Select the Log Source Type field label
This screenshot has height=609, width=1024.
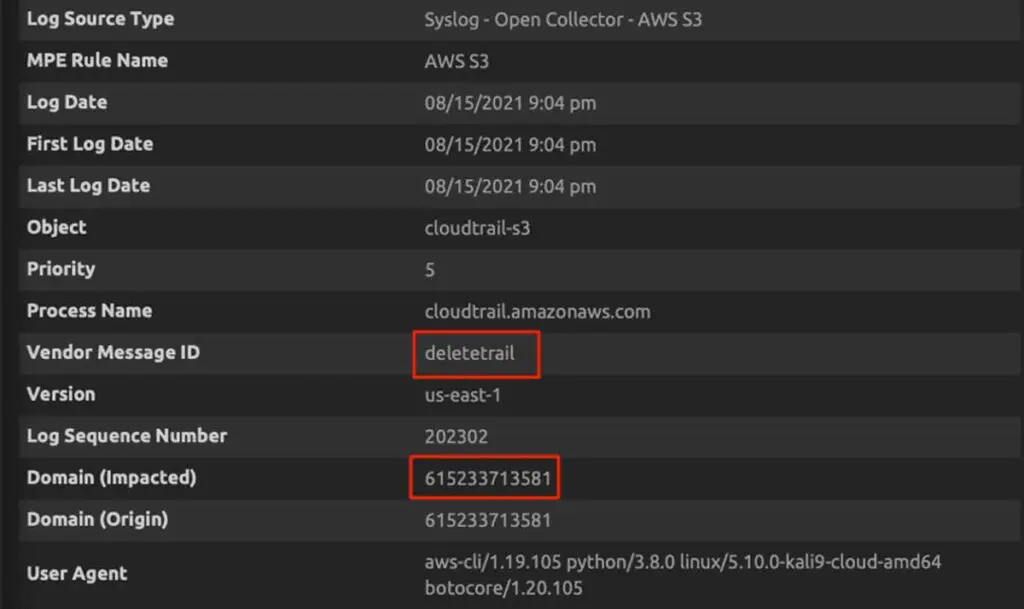(100, 18)
